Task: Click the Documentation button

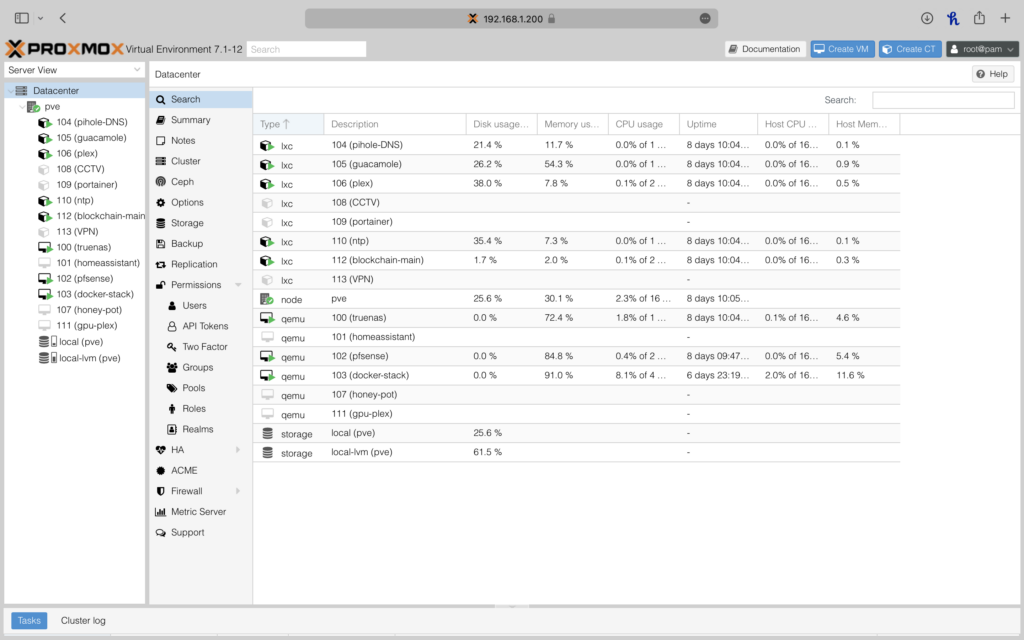Action: coord(765,49)
